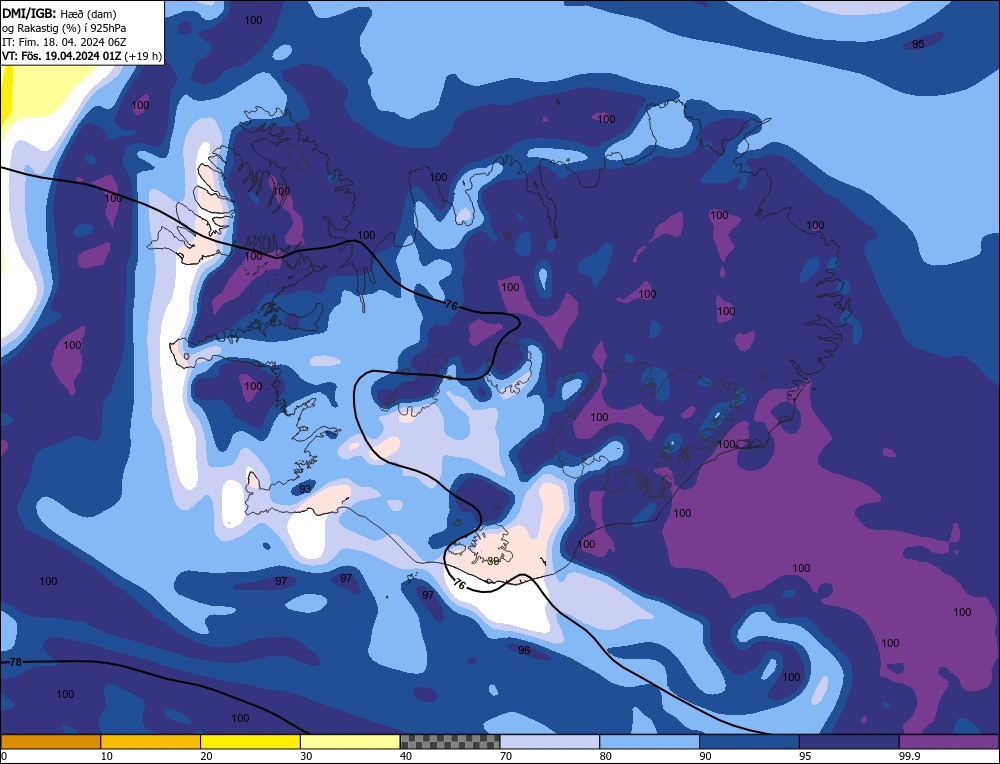The height and width of the screenshot is (764, 1000).
Task: Click the lavender 70–80 legend swatch
Action: (x=550, y=741)
